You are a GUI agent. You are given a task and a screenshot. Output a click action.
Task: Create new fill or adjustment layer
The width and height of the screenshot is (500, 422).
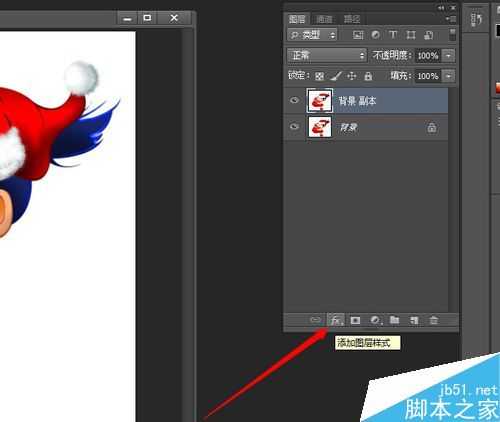[375, 320]
